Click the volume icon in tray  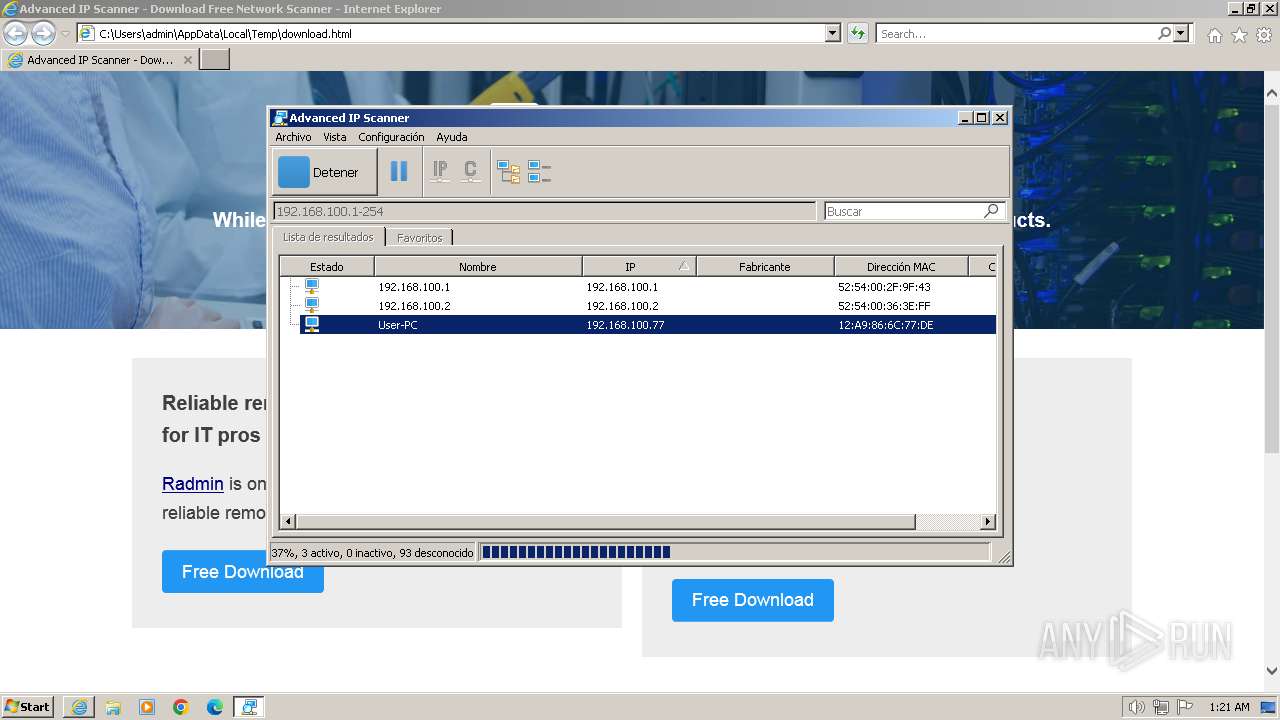point(1136,707)
